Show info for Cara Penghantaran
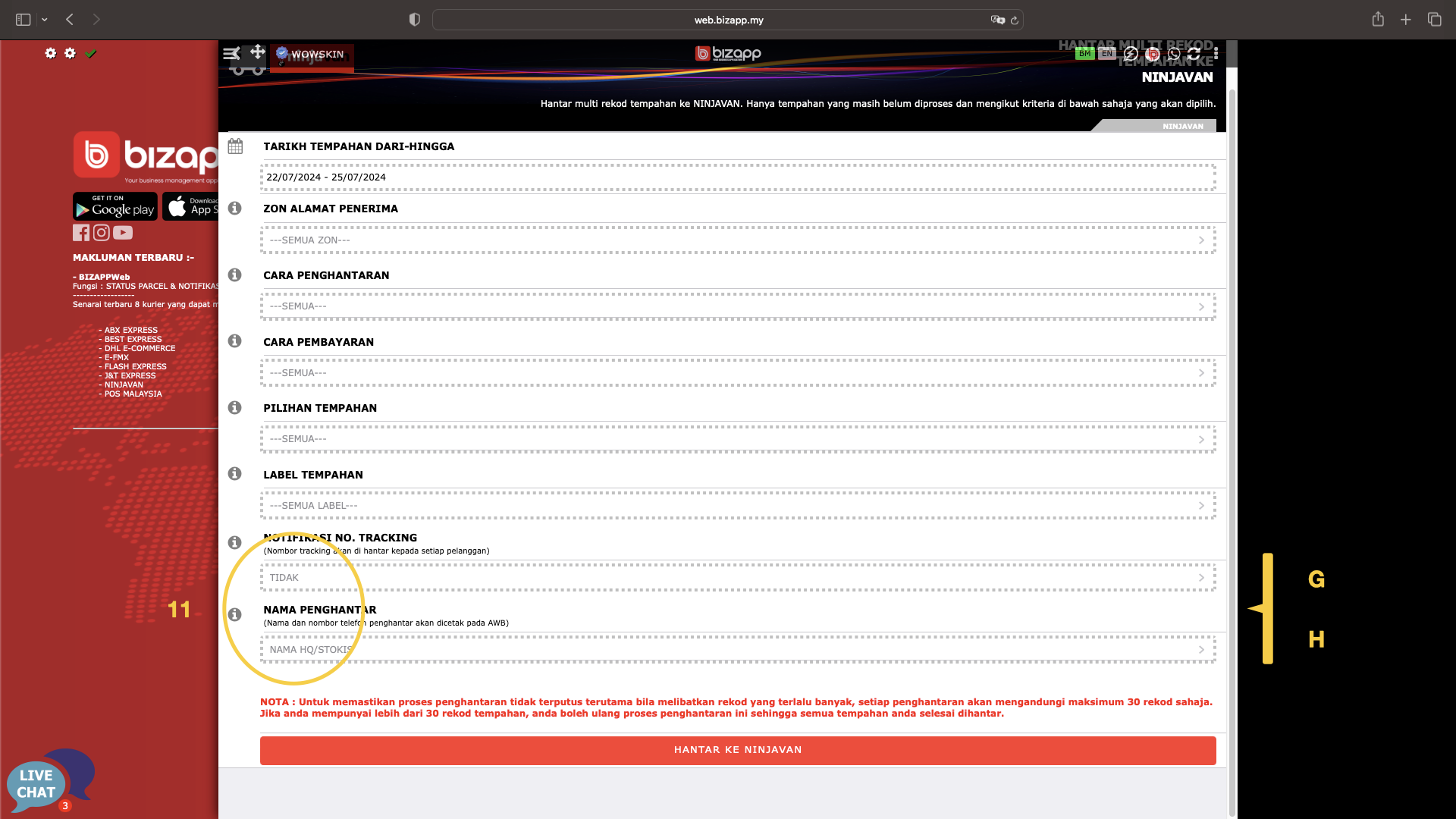Image resolution: width=1456 pixels, height=819 pixels. (x=235, y=275)
